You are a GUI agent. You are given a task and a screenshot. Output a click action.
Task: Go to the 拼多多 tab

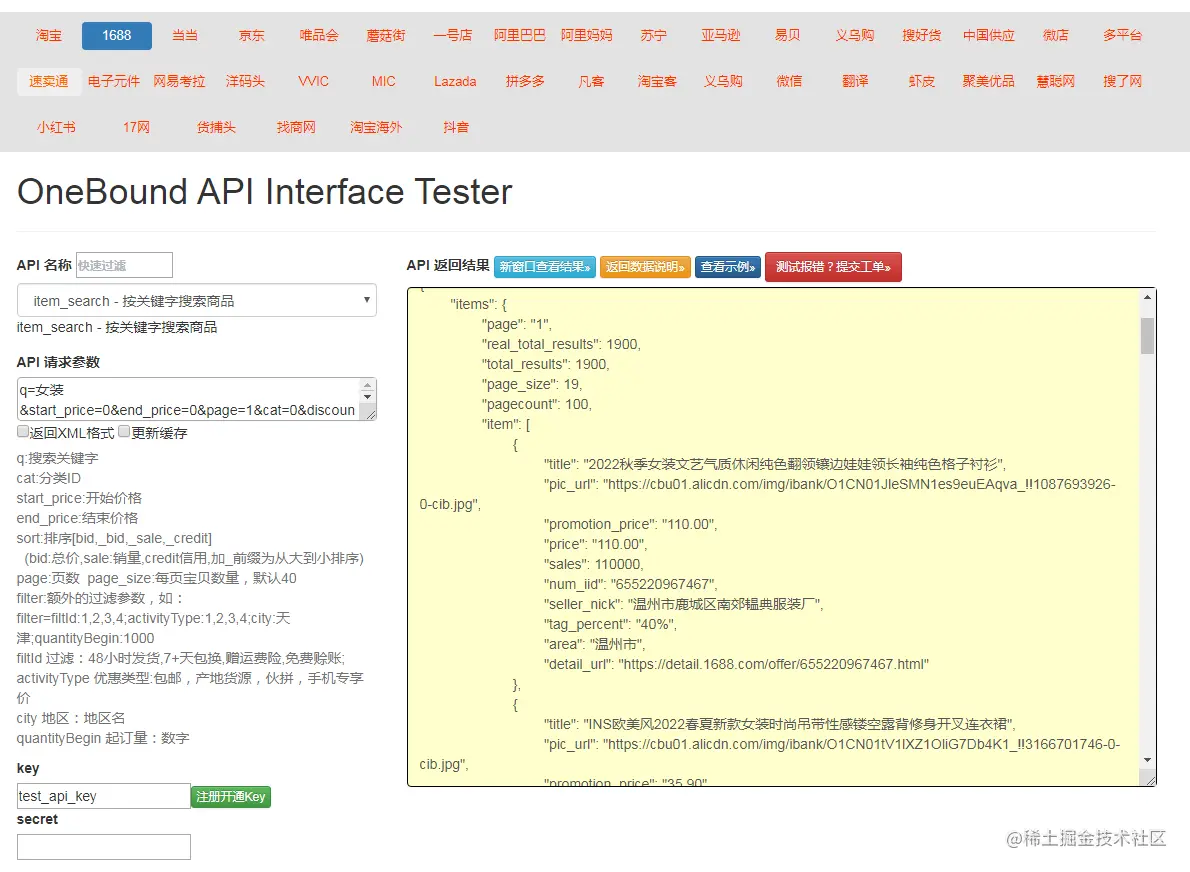click(x=525, y=81)
